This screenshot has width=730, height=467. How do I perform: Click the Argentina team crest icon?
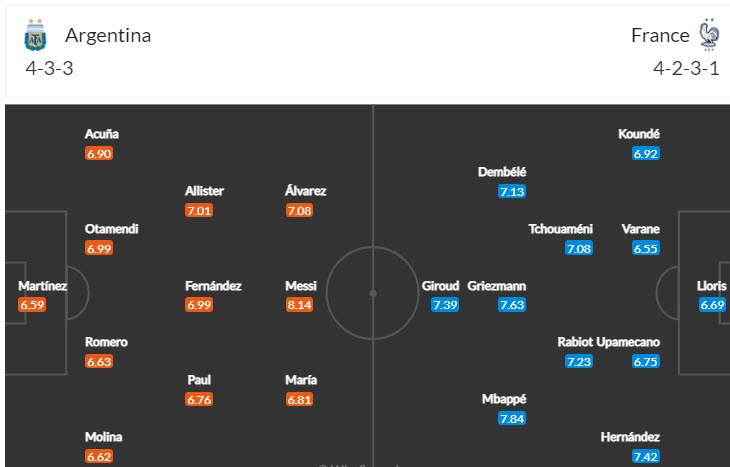[x=36, y=36]
